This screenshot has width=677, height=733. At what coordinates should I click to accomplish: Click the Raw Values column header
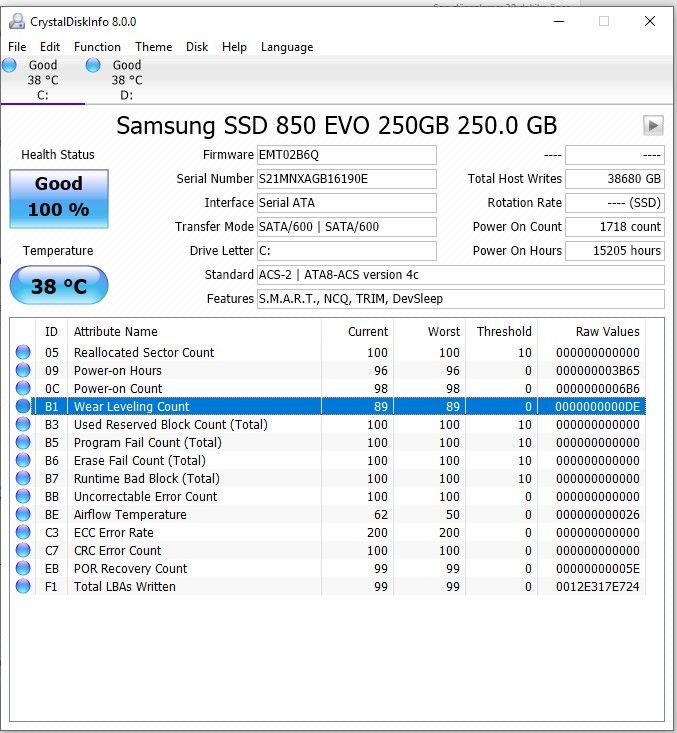[x=591, y=331]
